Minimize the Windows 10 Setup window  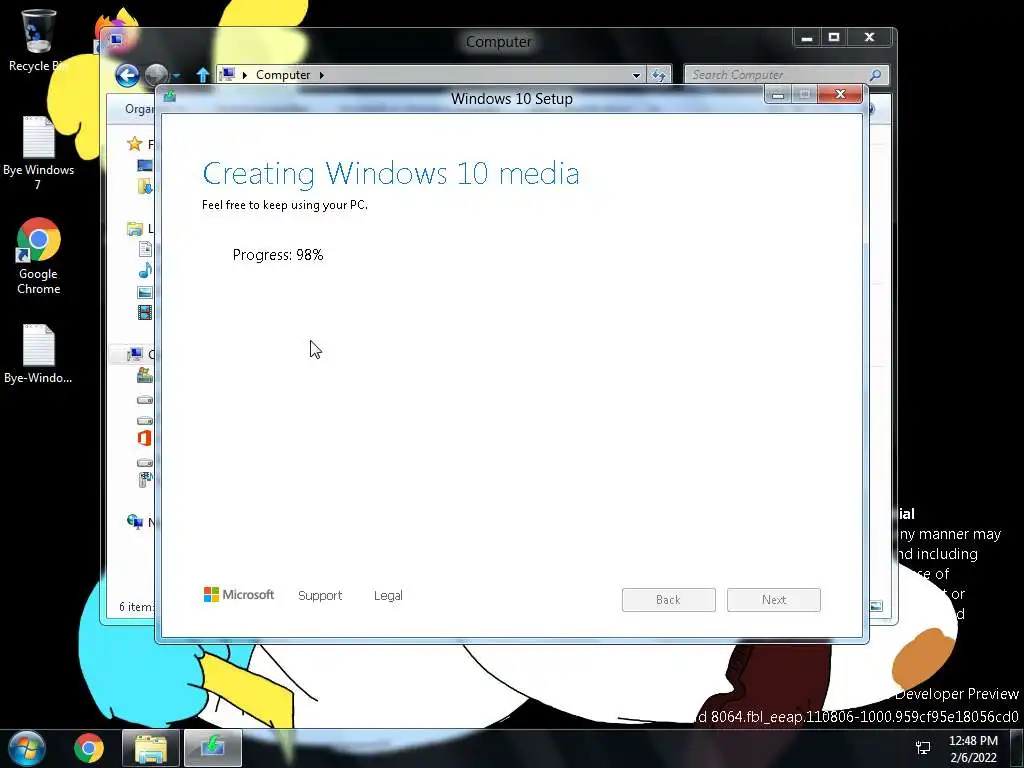point(778,95)
